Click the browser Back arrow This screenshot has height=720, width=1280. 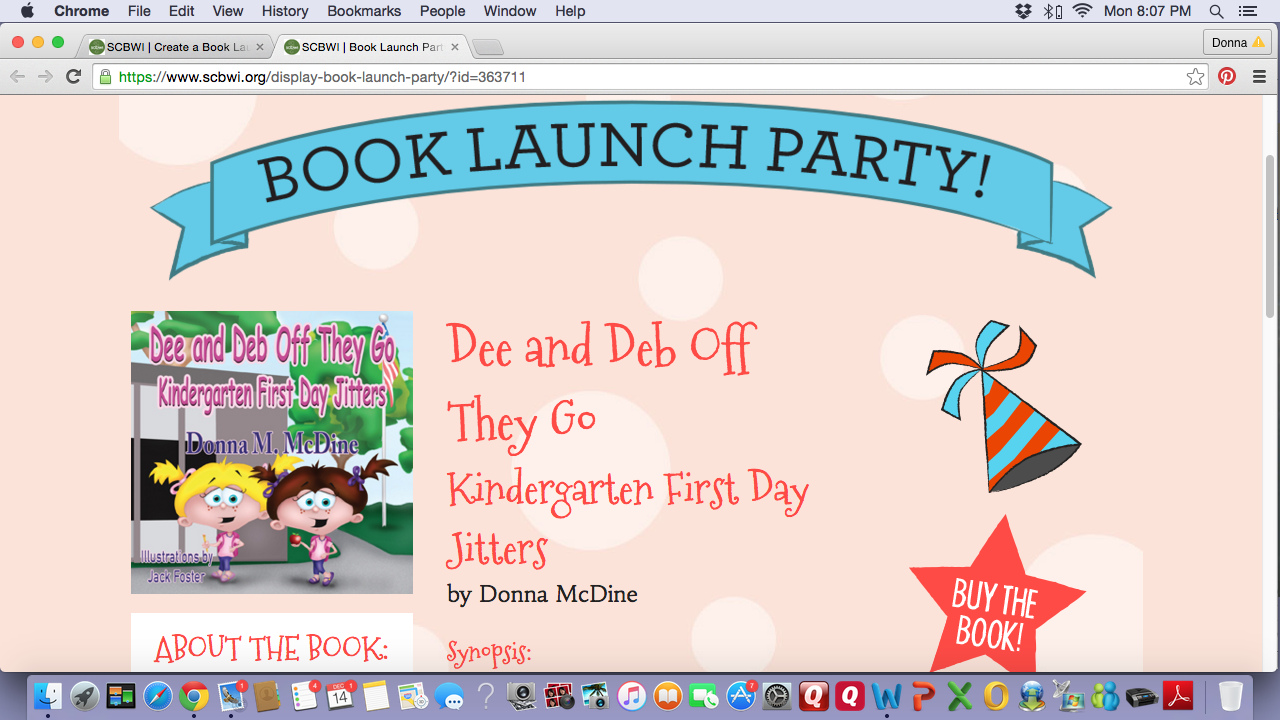[17, 77]
